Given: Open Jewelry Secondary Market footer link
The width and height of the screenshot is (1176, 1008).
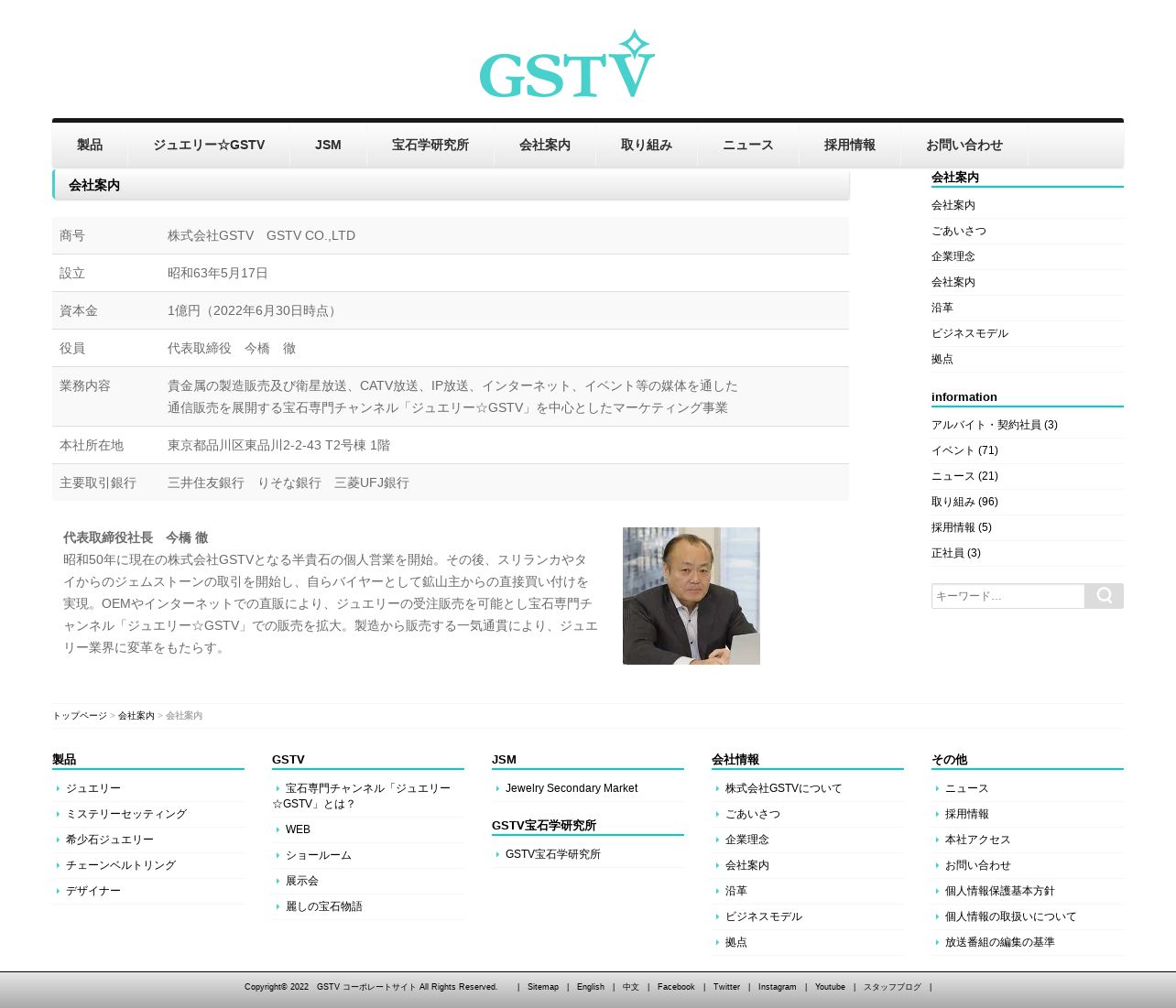Looking at the screenshot, I should point(572,788).
